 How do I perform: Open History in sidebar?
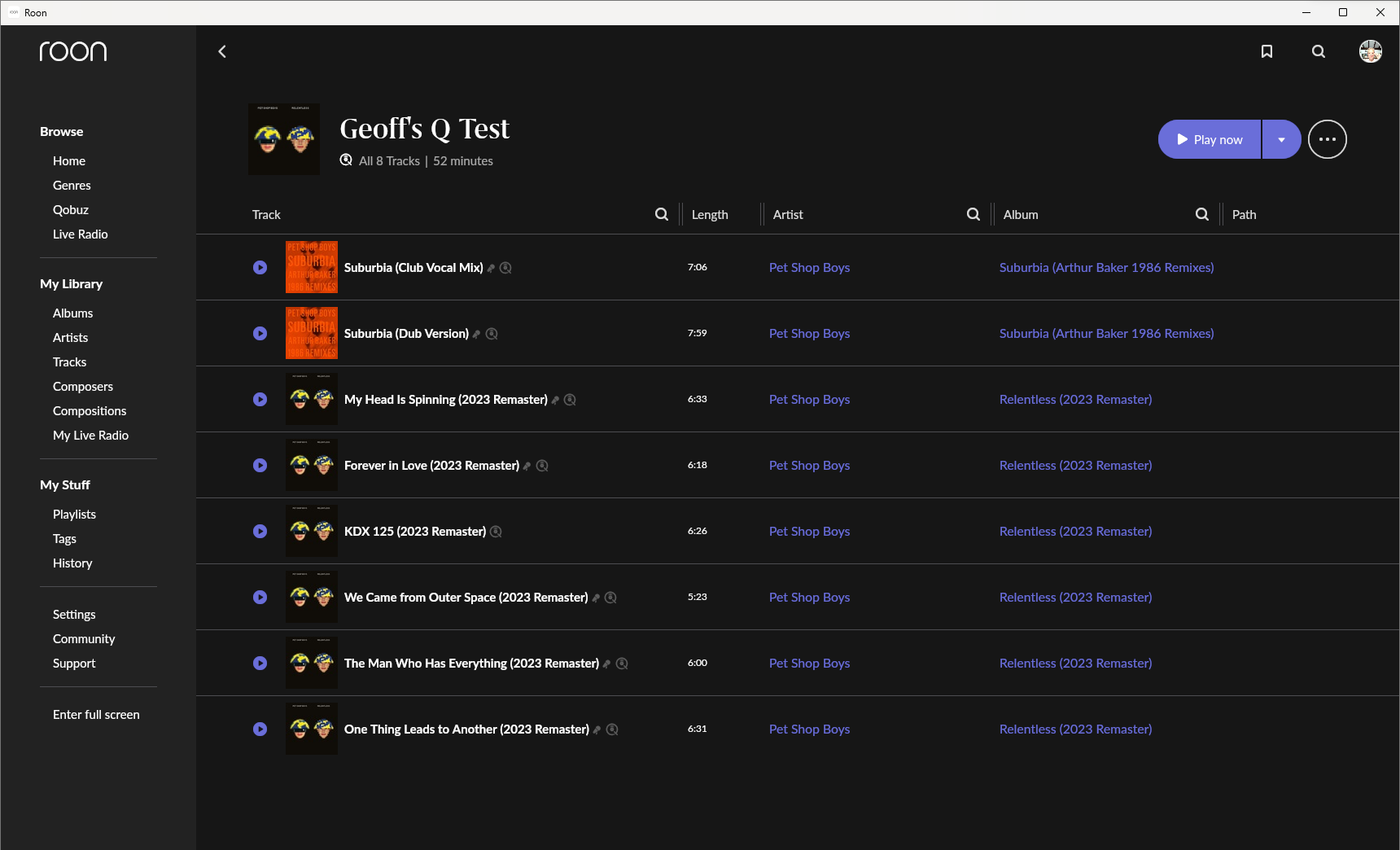[72, 563]
